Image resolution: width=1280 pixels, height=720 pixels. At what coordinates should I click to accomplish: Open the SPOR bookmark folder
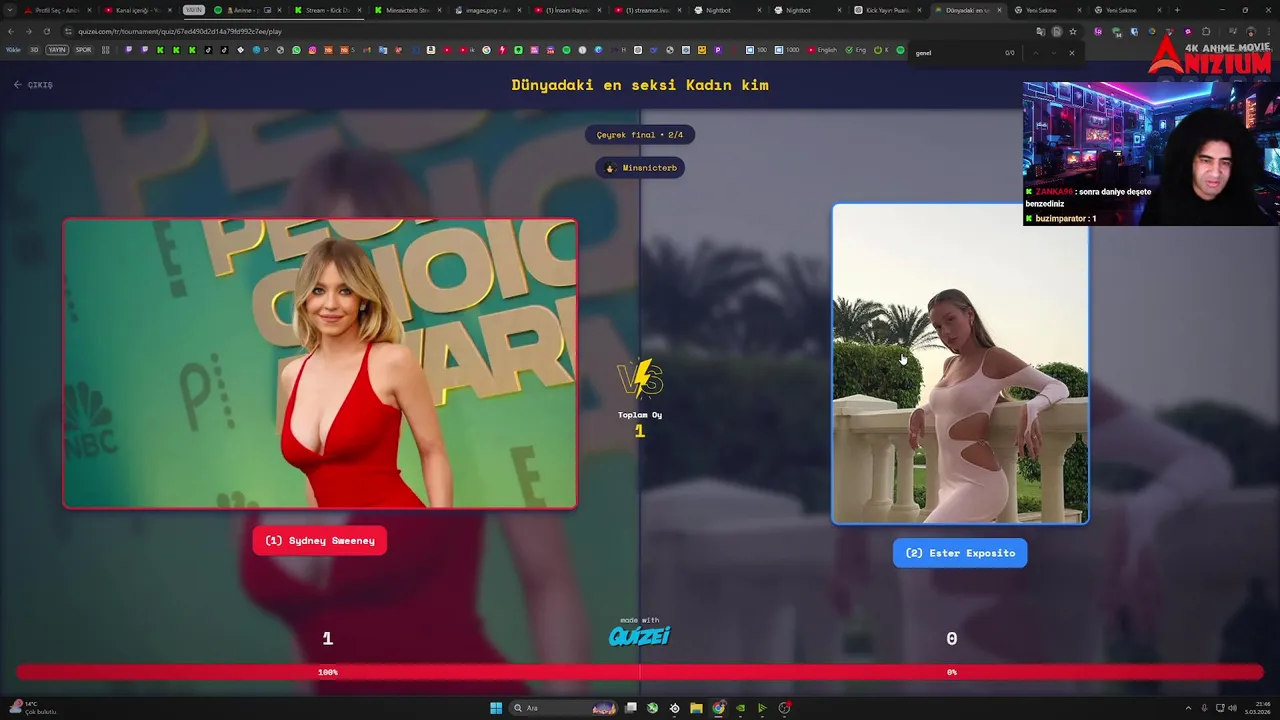pos(83,50)
